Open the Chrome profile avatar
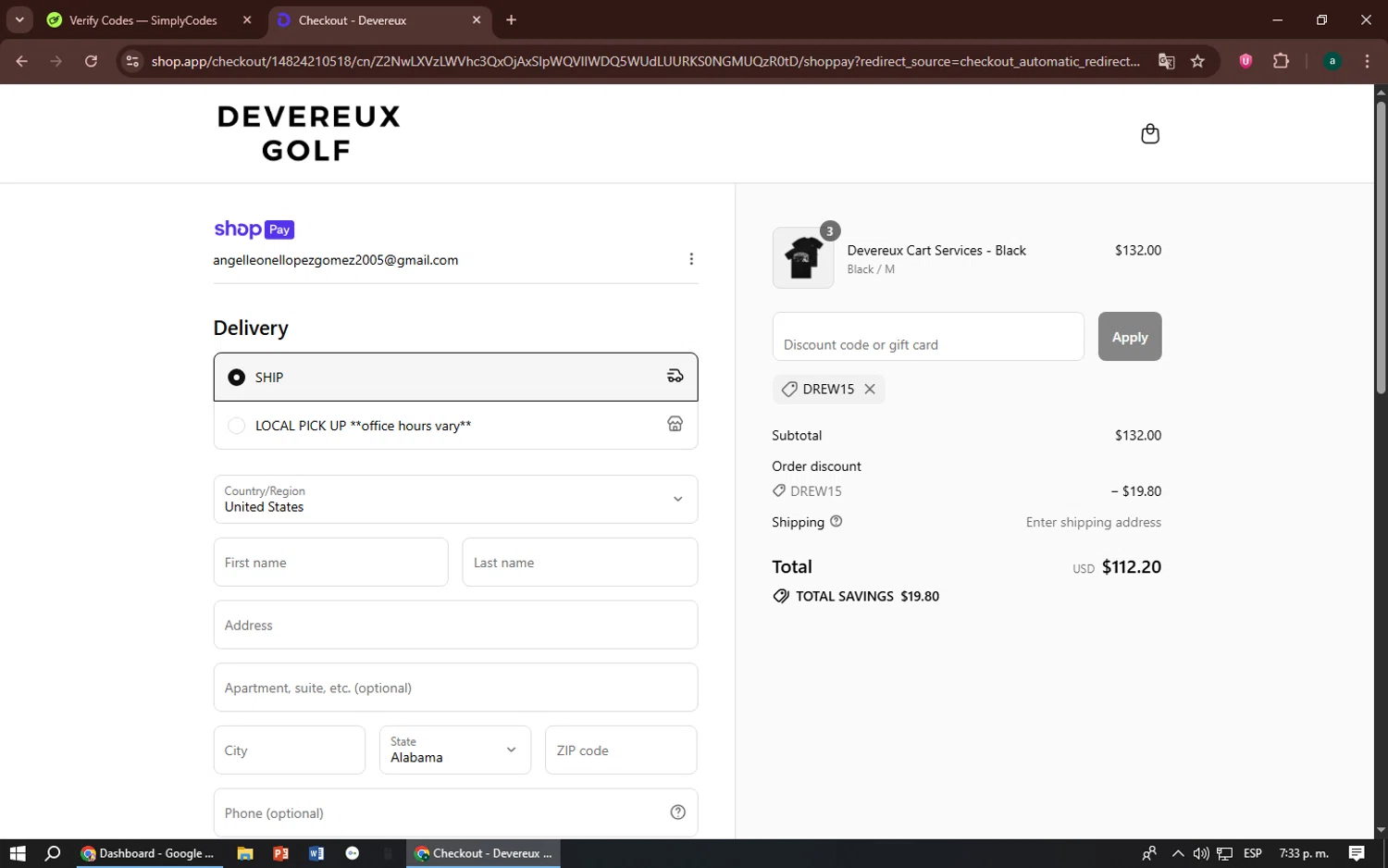Viewport: 1388px width, 868px height. 1332,61
